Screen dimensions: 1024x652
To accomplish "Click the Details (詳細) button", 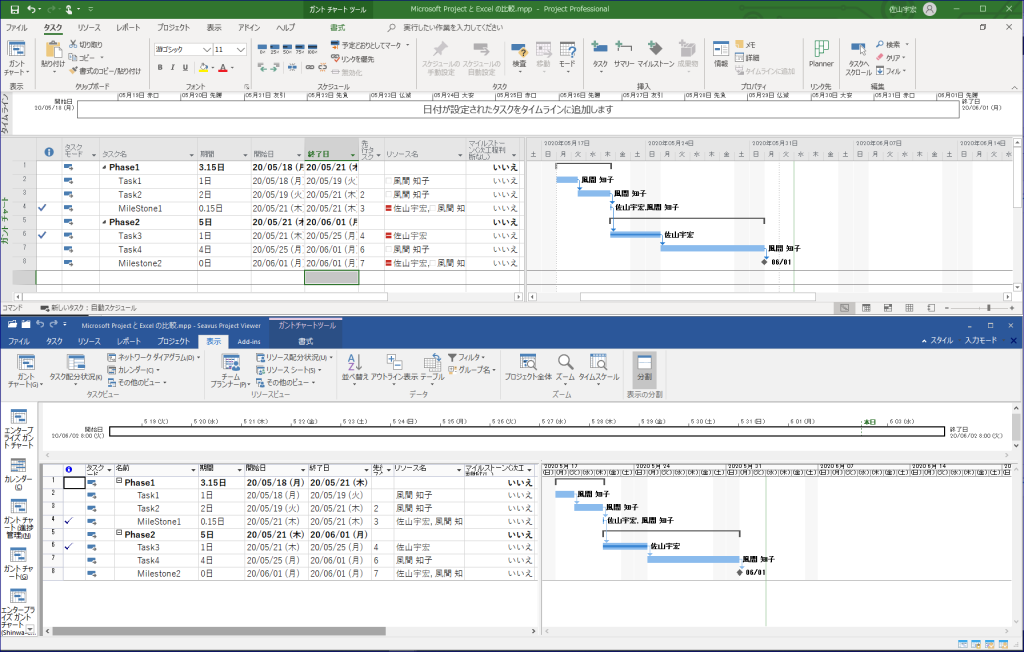I will pyautogui.click(x=747, y=57).
